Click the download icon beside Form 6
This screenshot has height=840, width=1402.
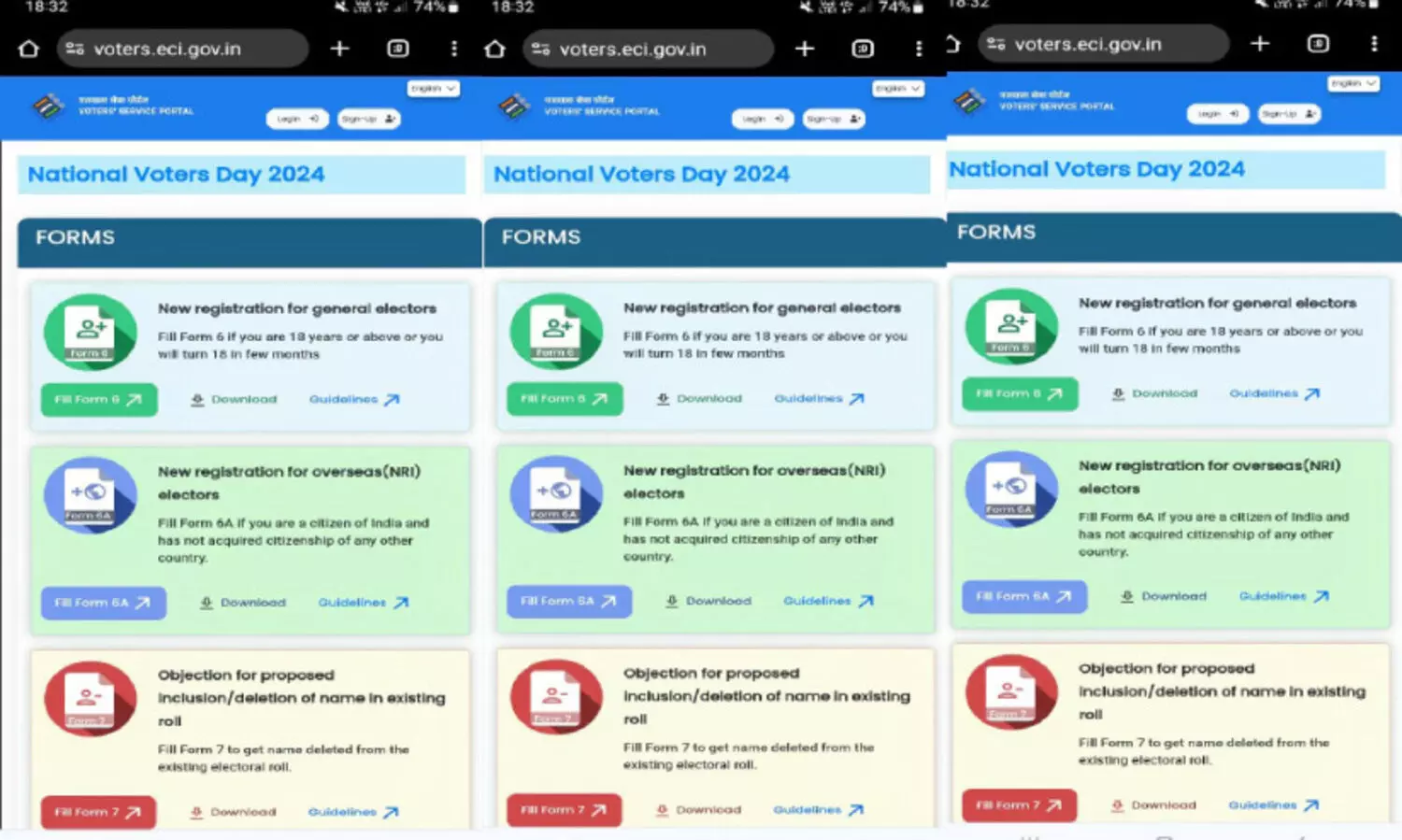coord(196,399)
